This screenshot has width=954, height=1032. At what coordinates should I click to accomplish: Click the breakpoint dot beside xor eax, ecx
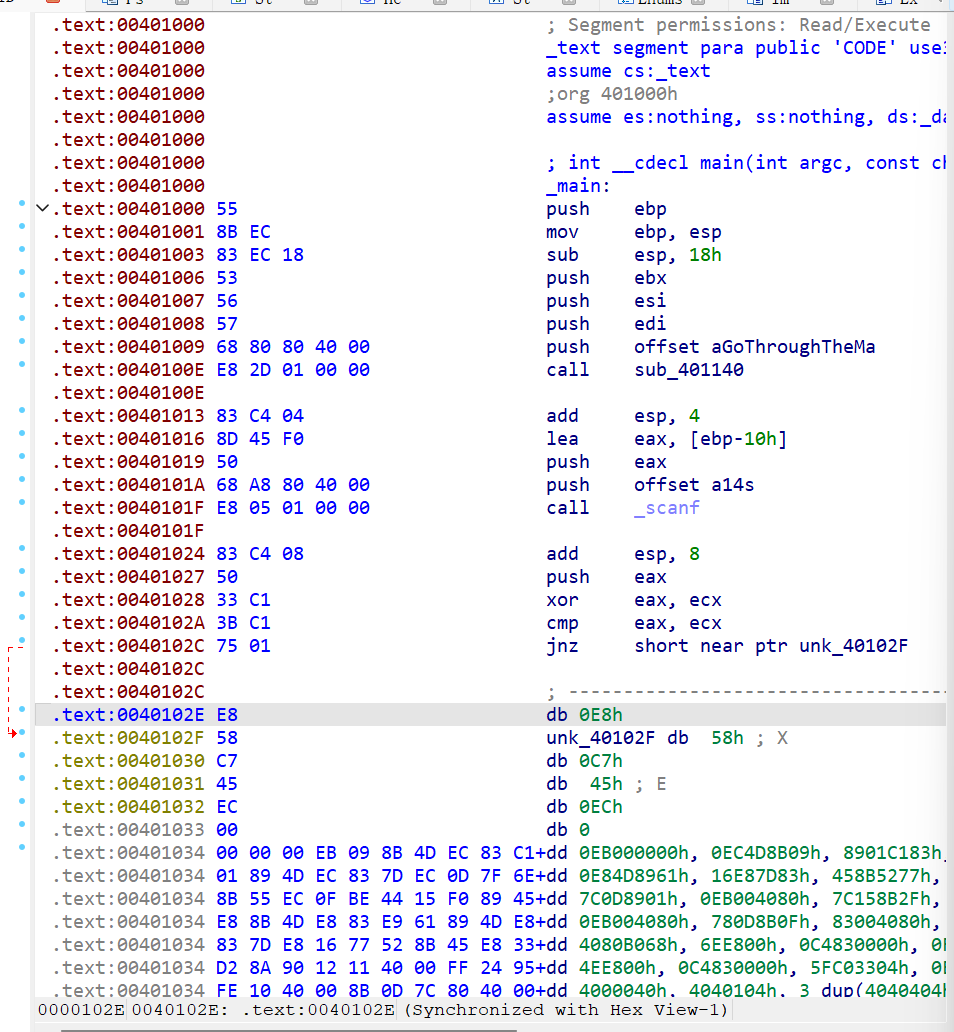[x=22, y=595]
